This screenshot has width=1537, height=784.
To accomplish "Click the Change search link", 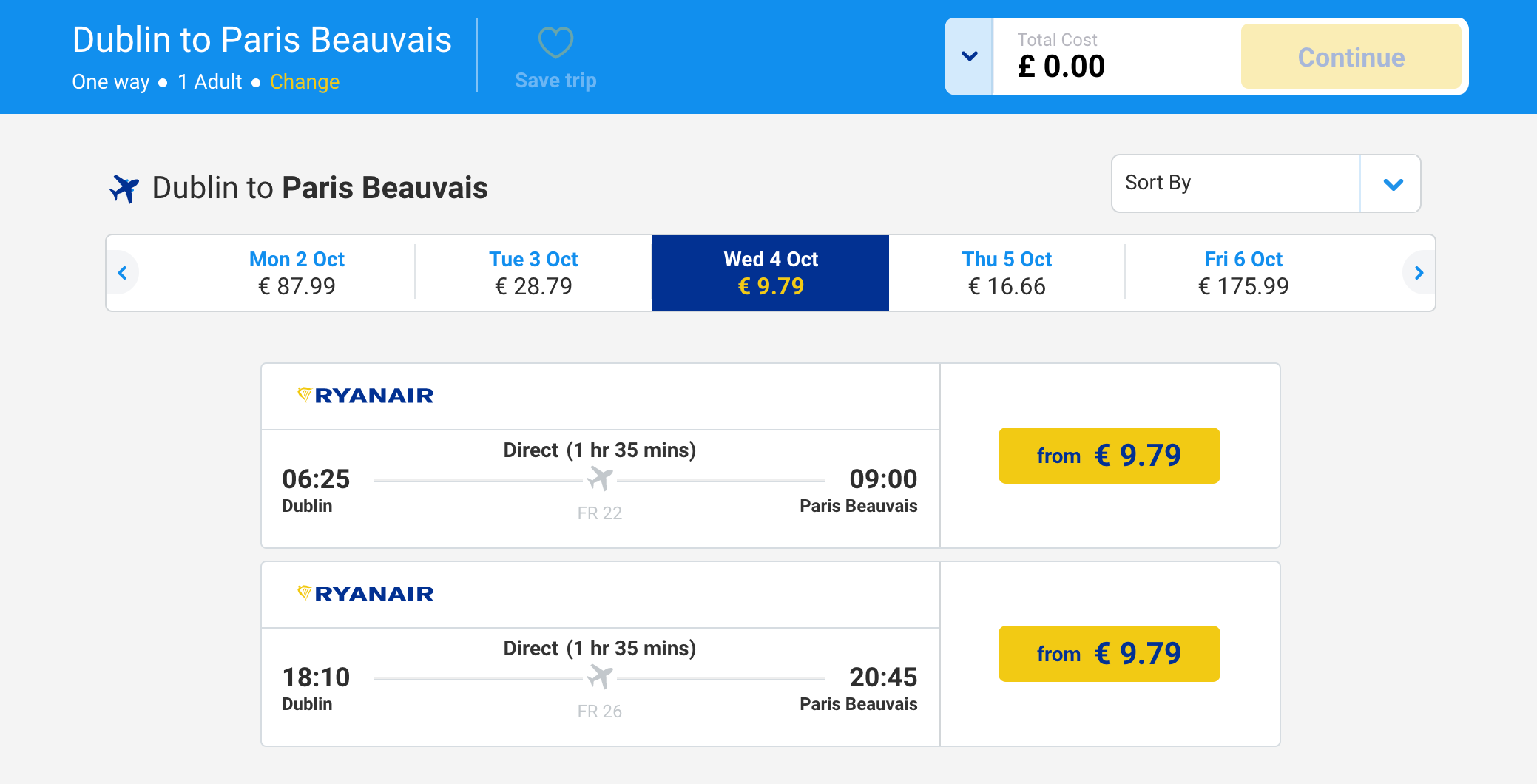I will click(305, 82).
